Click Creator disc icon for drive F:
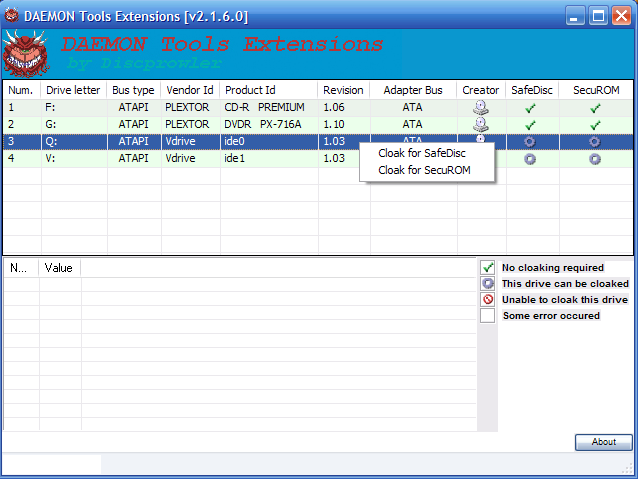Image resolution: width=638 pixels, height=479 pixels. (481, 107)
